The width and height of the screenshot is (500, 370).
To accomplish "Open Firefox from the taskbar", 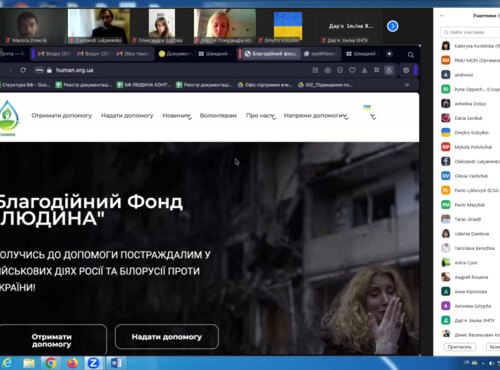I will pos(72,363).
